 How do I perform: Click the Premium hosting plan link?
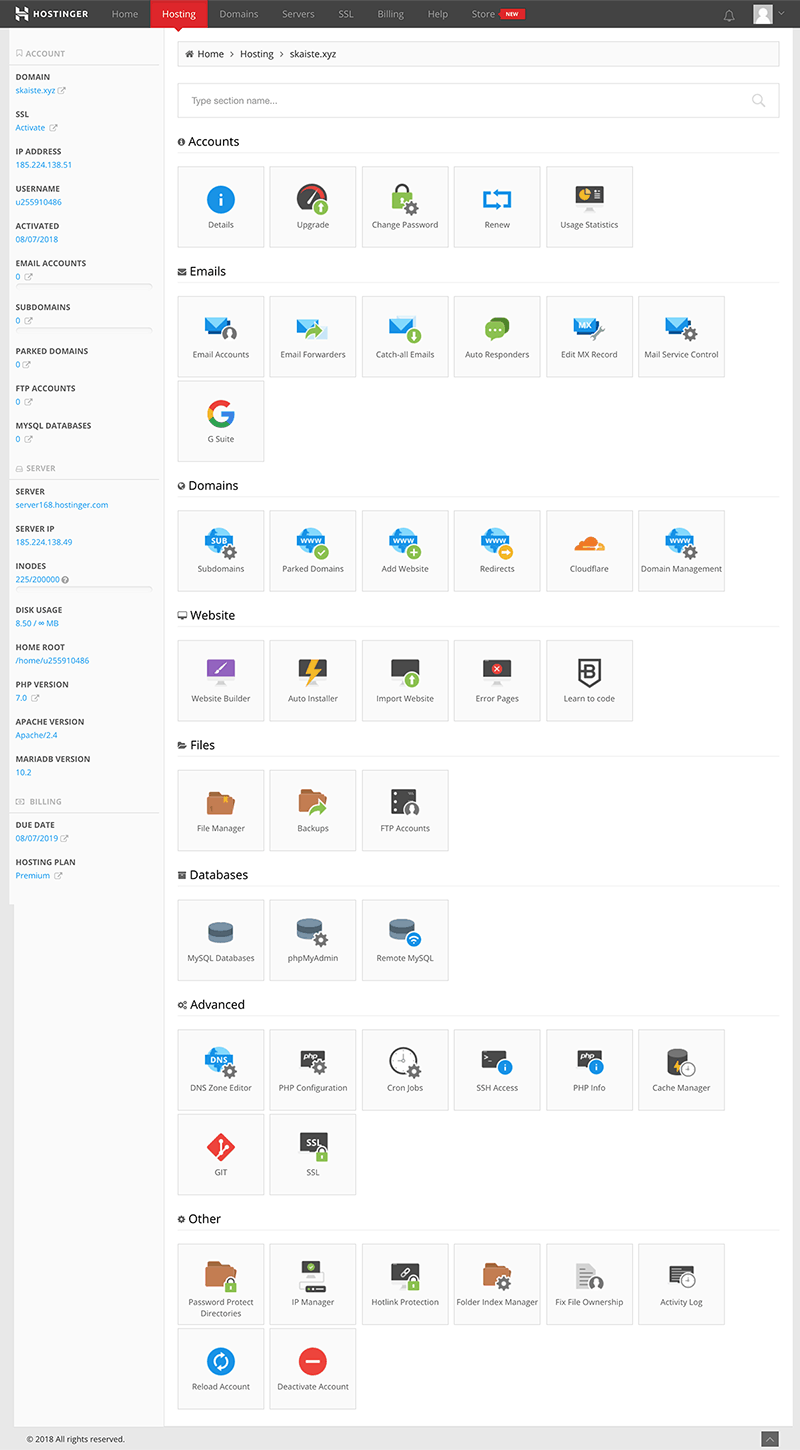click(x=33, y=875)
